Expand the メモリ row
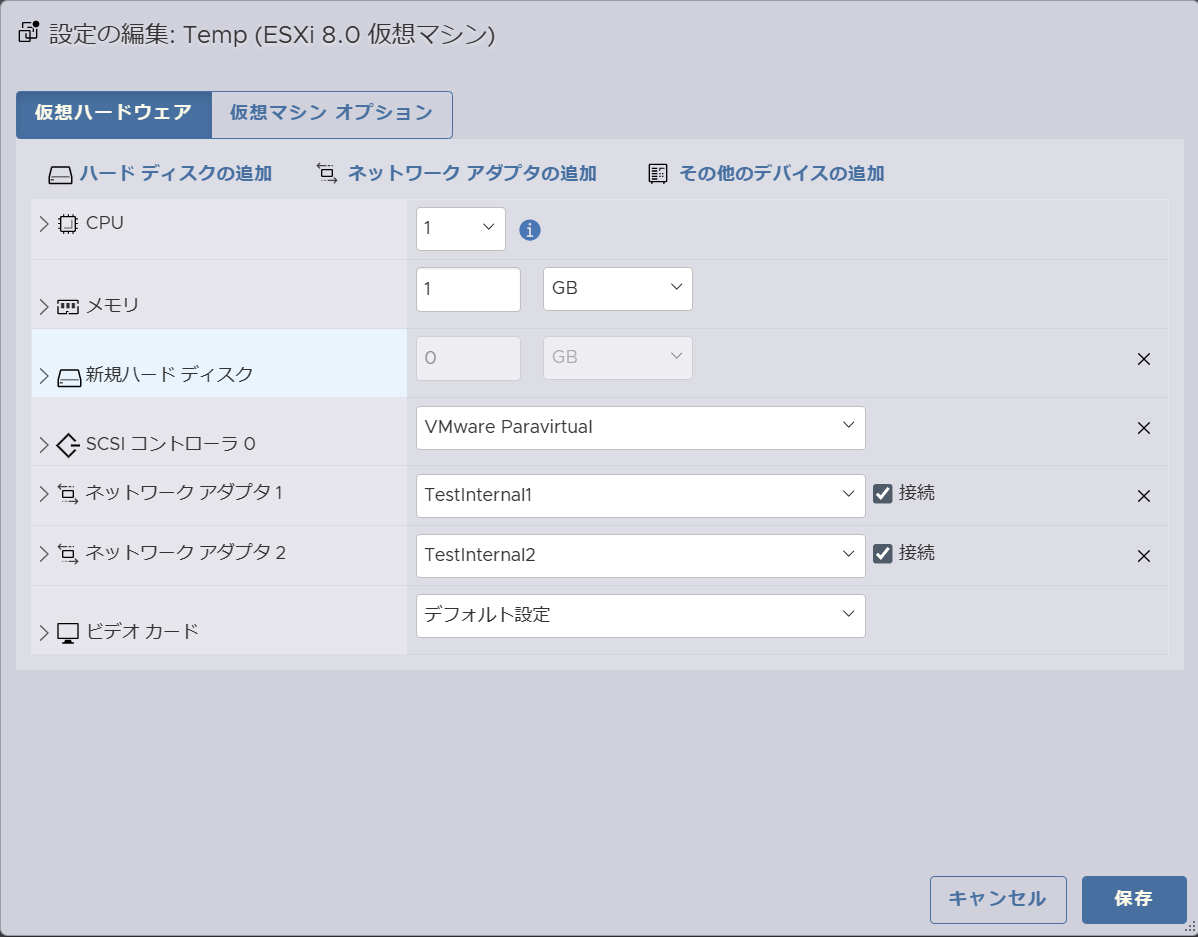Viewport: 1198px width, 937px height. 44,306
